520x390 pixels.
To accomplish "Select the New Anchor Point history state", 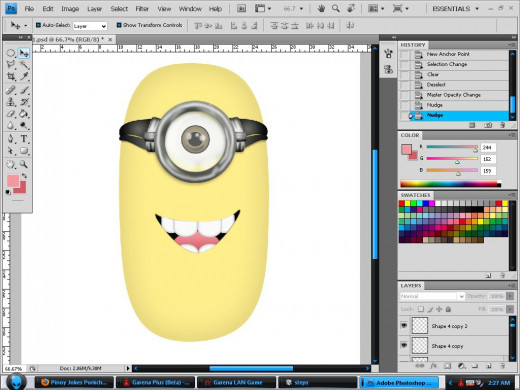I will point(454,54).
